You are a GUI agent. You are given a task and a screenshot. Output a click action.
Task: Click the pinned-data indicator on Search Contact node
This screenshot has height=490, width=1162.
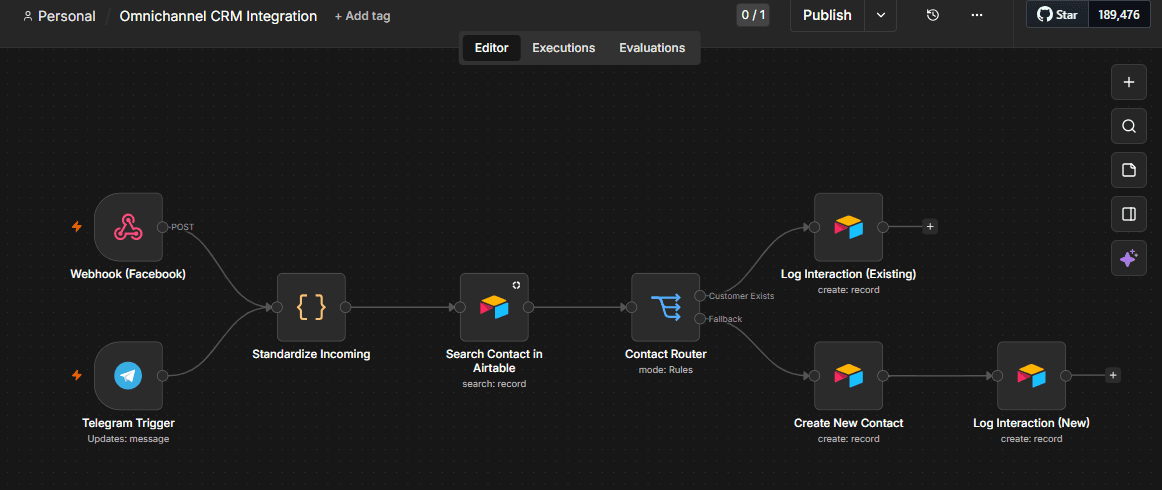[x=517, y=285]
